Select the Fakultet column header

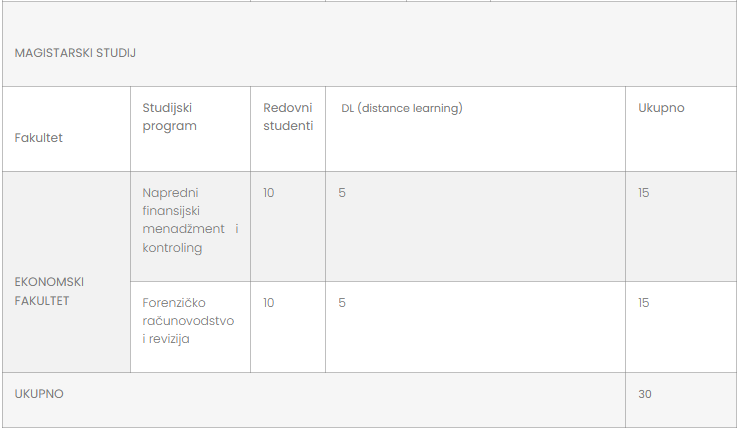[39, 138]
